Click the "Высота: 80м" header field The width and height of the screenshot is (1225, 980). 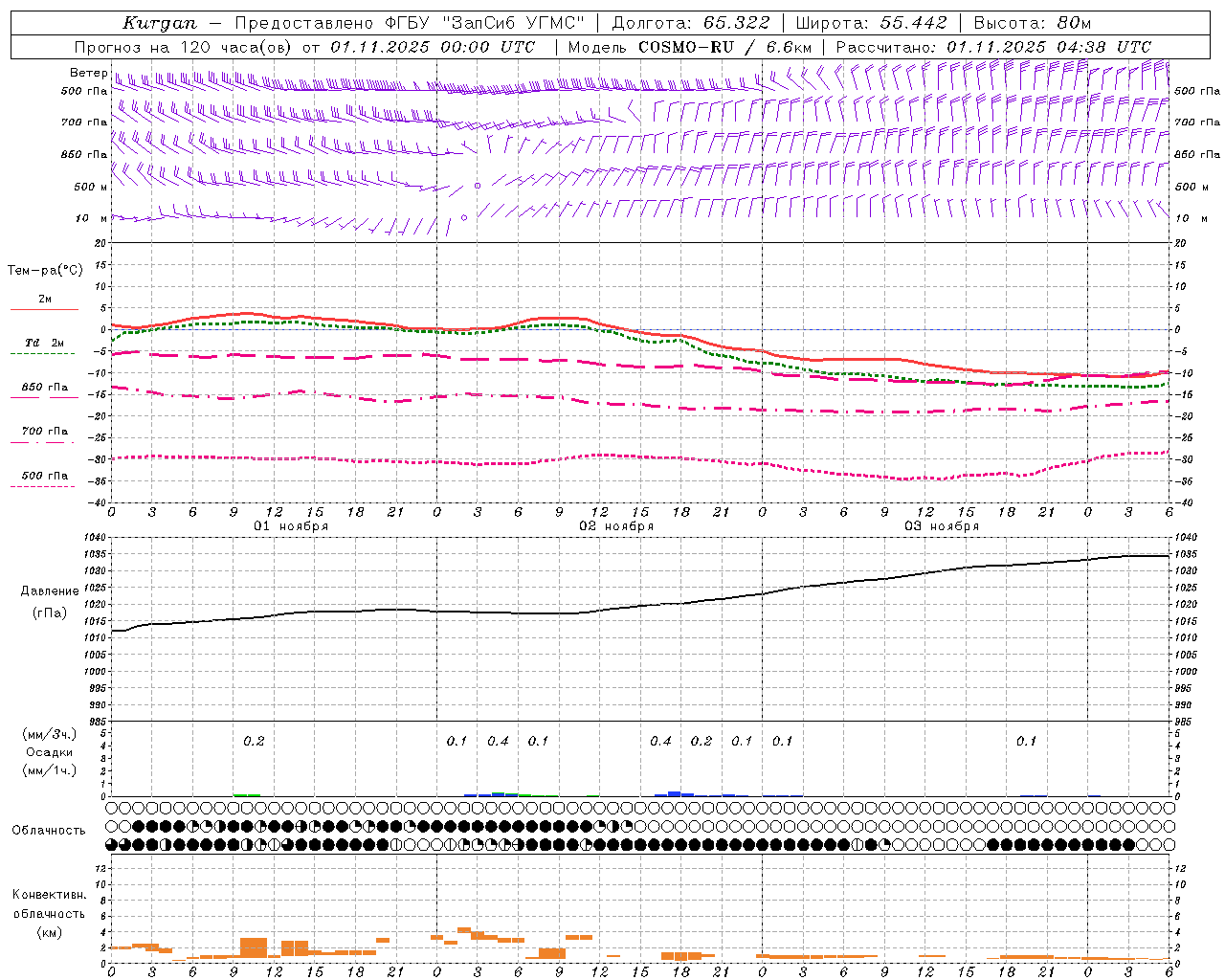(x=1032, y=23)
